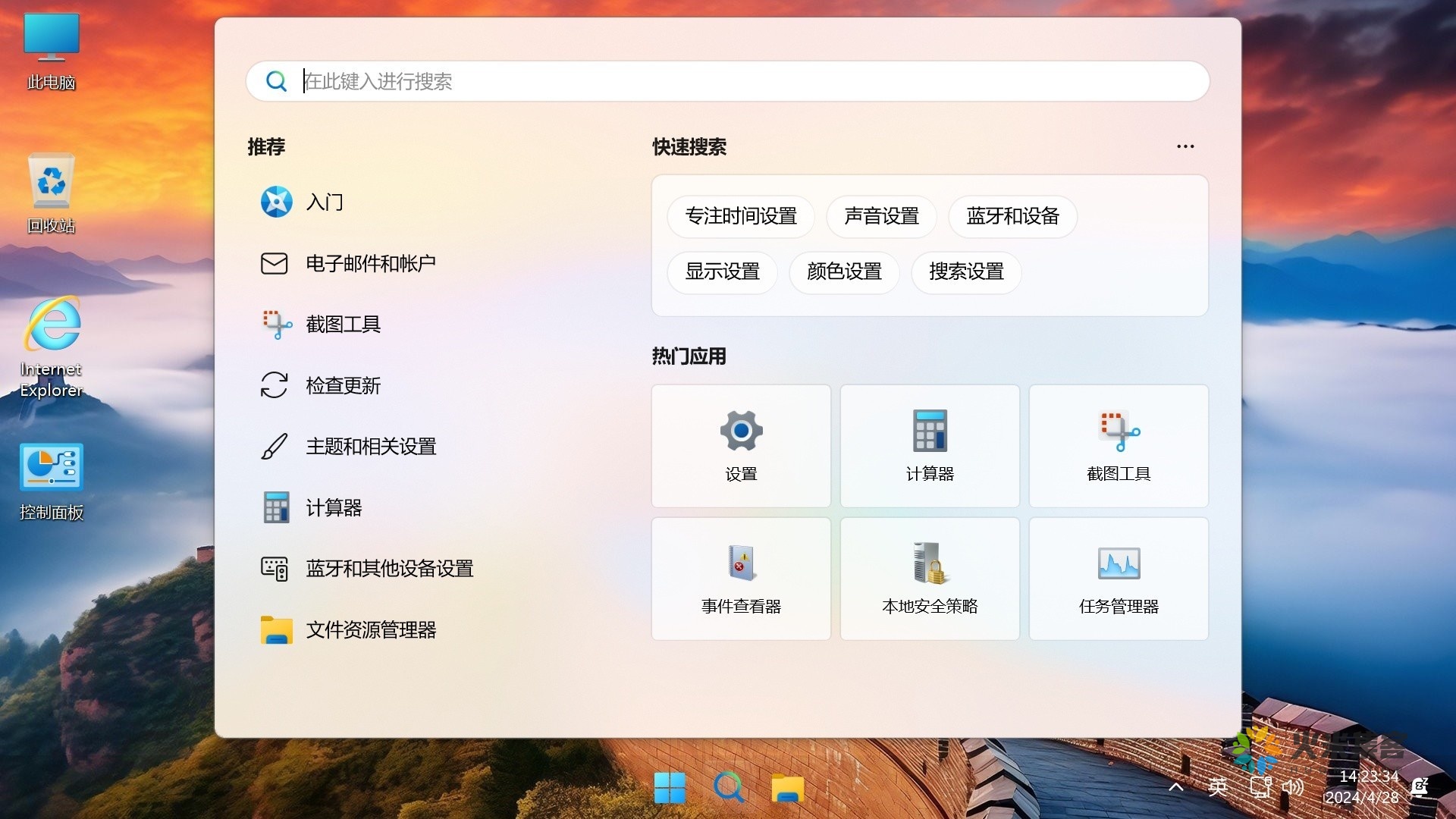Open the quick search options via ellipsis
1456x819 pixels.
coord(1185,146)
